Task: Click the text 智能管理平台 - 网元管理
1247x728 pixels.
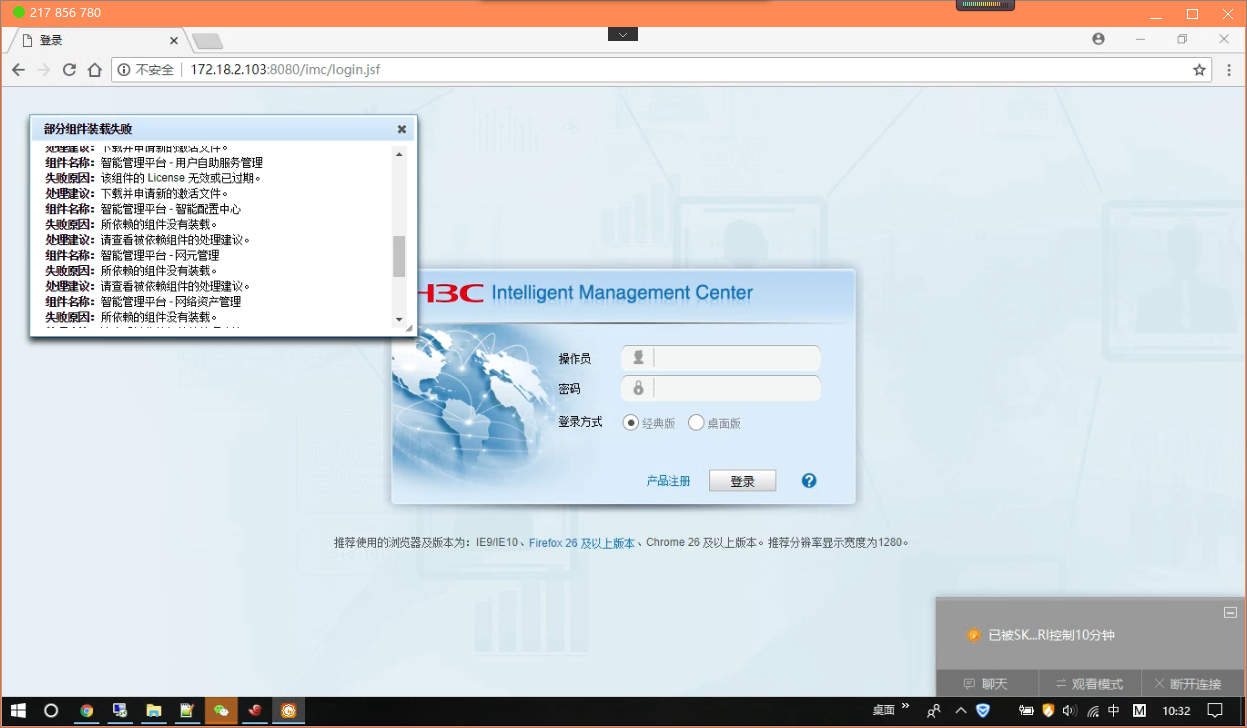Action: 160,255
